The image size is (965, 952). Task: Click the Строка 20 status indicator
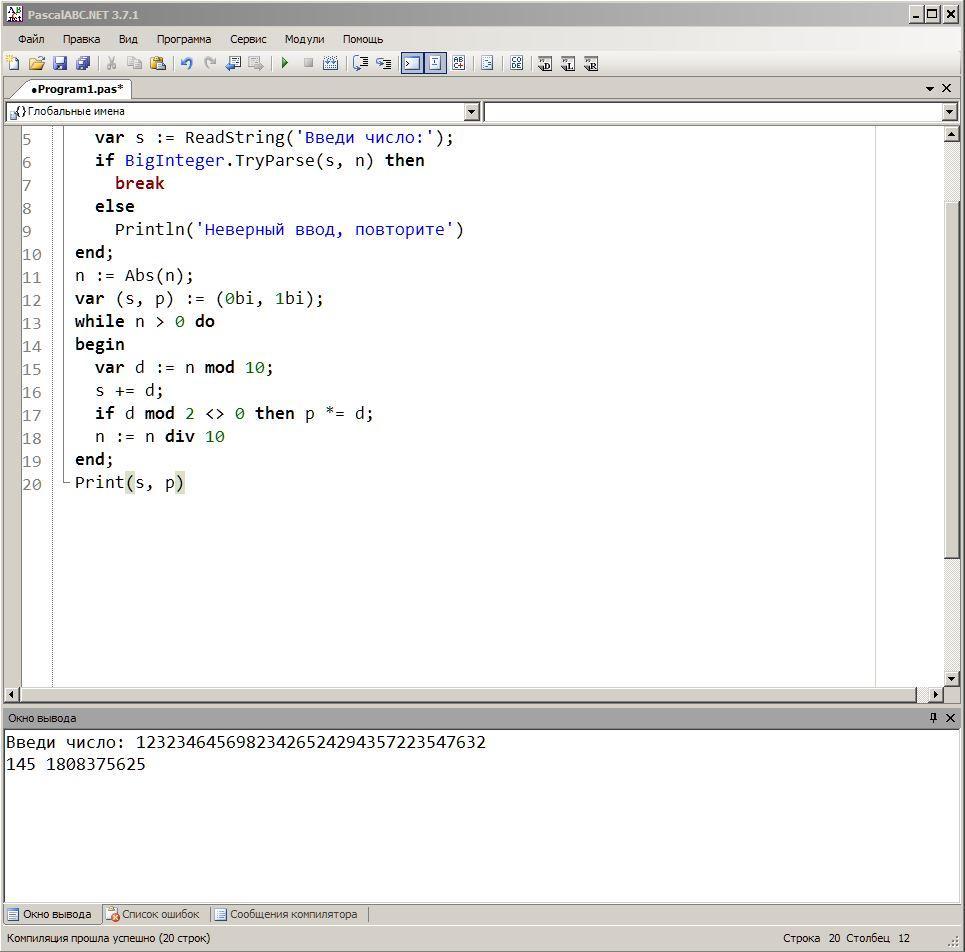[x=811, y=938]
